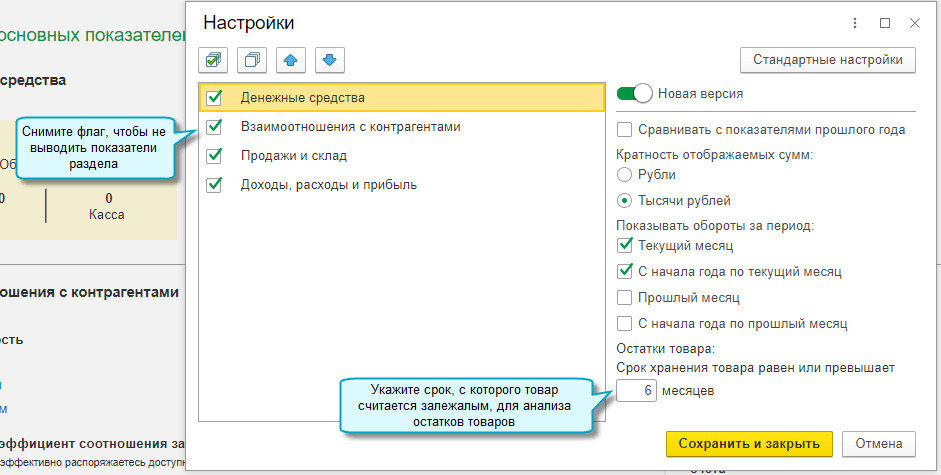The width and height of the screenshot is (941, 475).
Task: Uncheck the Продажи и склад checkbox
Action: [x=214, y=156]
